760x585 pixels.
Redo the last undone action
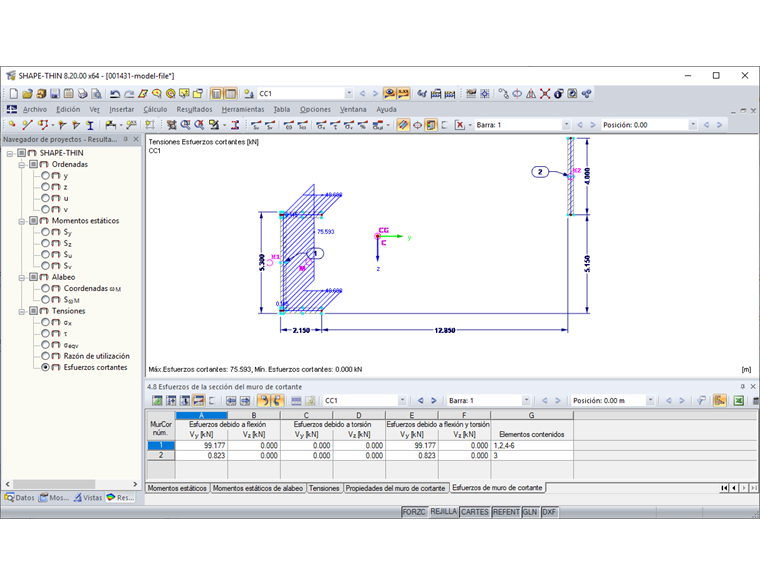[x=128, y=94]
